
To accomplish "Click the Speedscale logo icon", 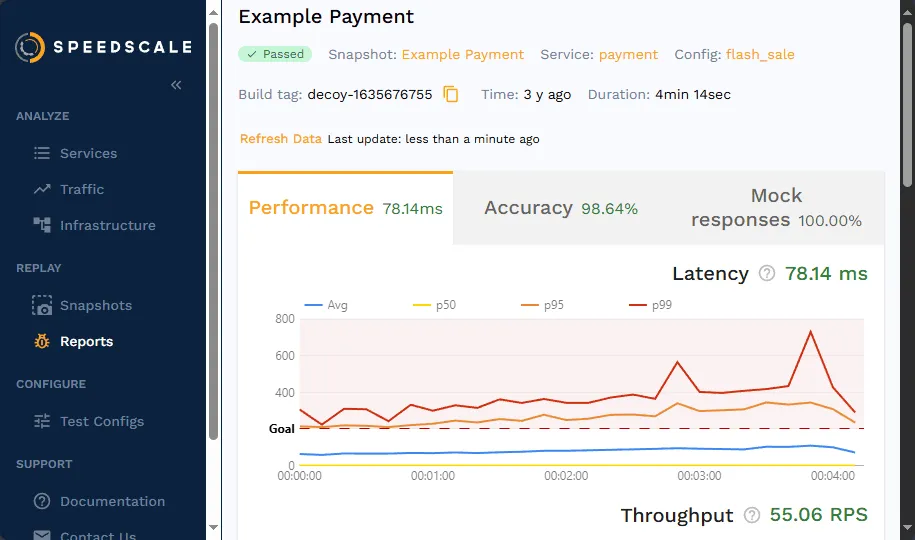I will 30,47.
